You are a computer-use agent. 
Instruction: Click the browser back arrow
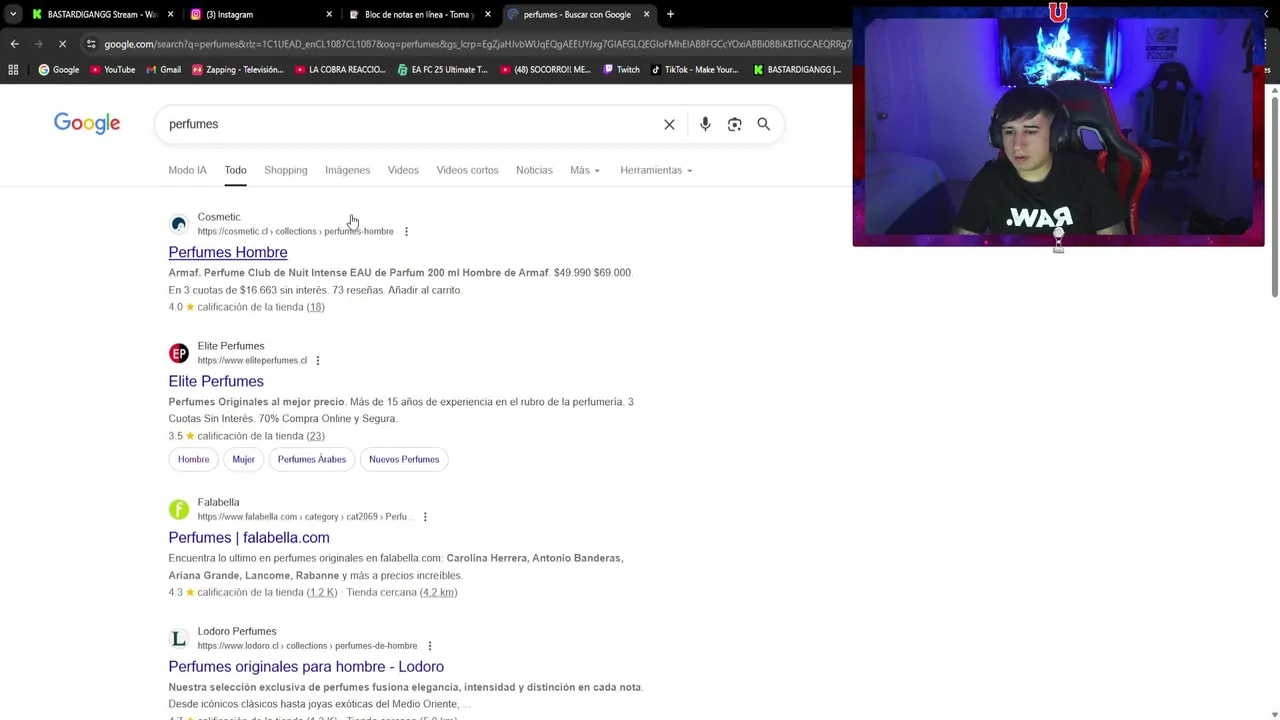[14, 44]
